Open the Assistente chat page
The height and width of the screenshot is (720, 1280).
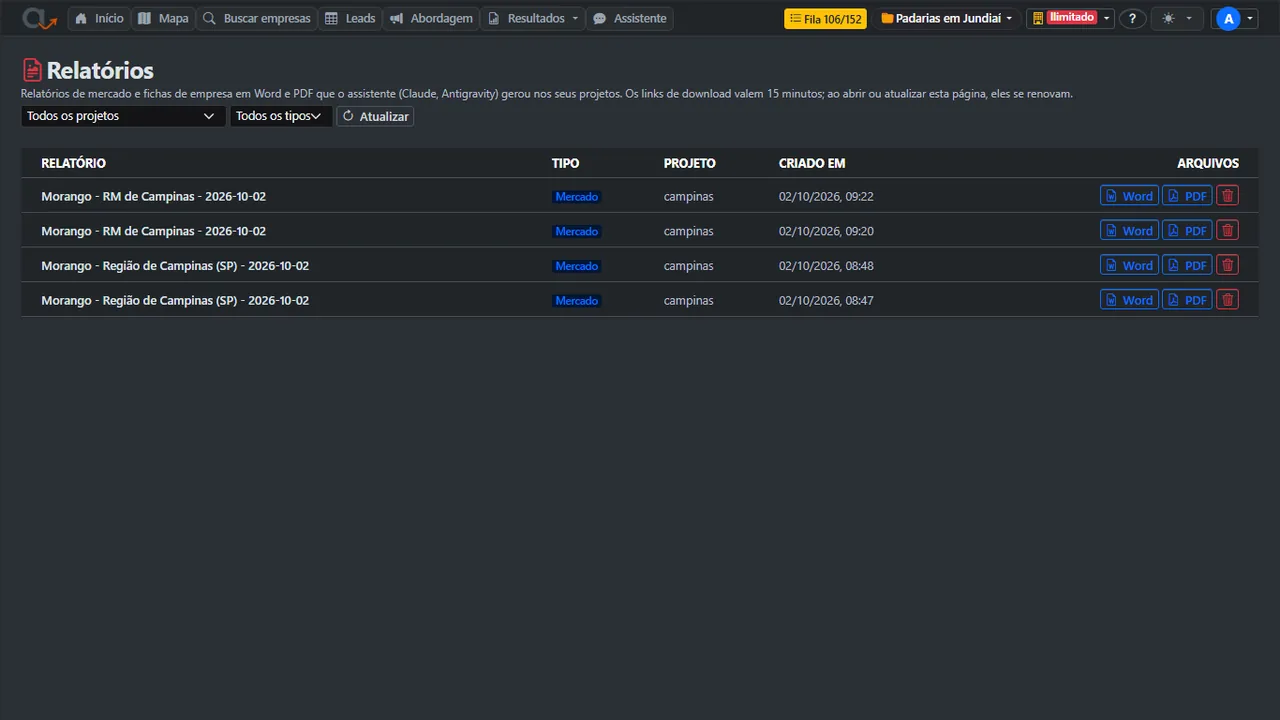click(x=629, y=18)
